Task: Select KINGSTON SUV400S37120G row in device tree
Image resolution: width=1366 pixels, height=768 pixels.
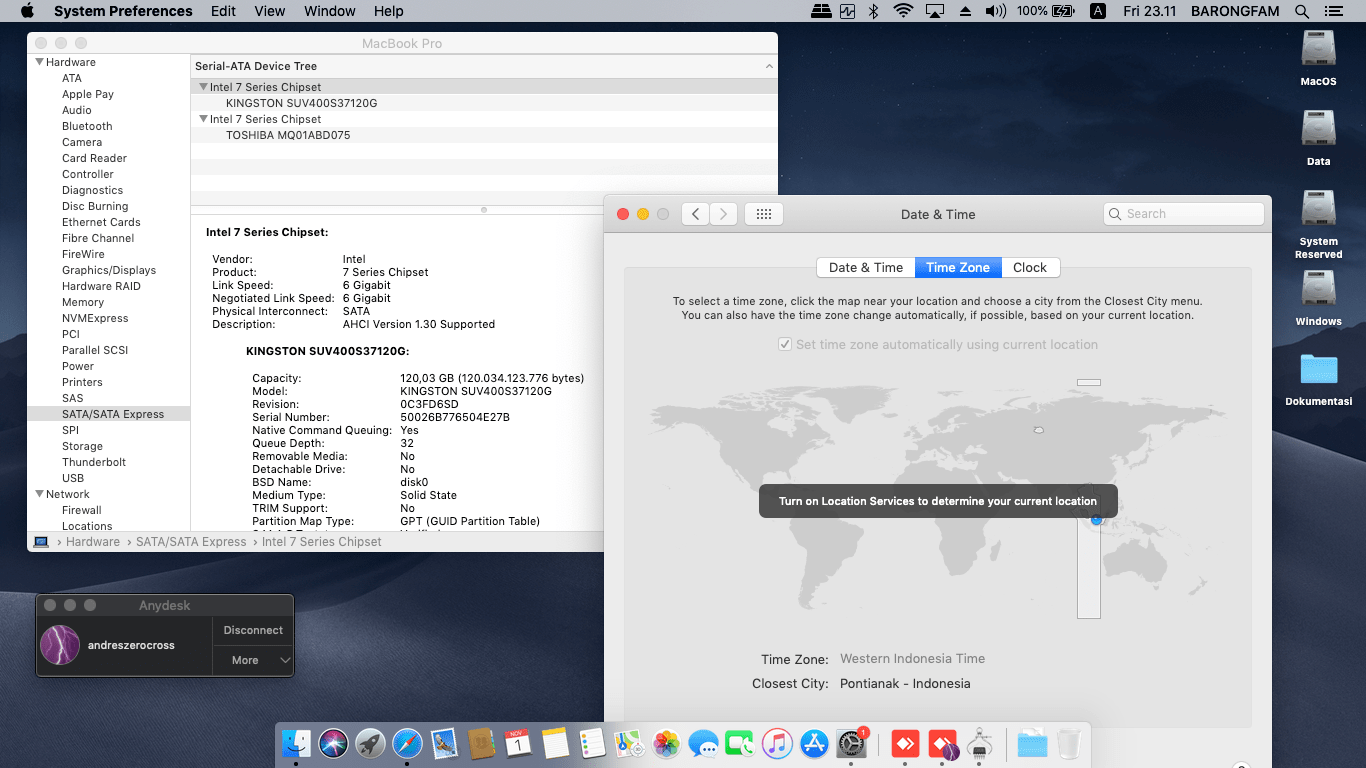Action: click(x=484, y=103)
